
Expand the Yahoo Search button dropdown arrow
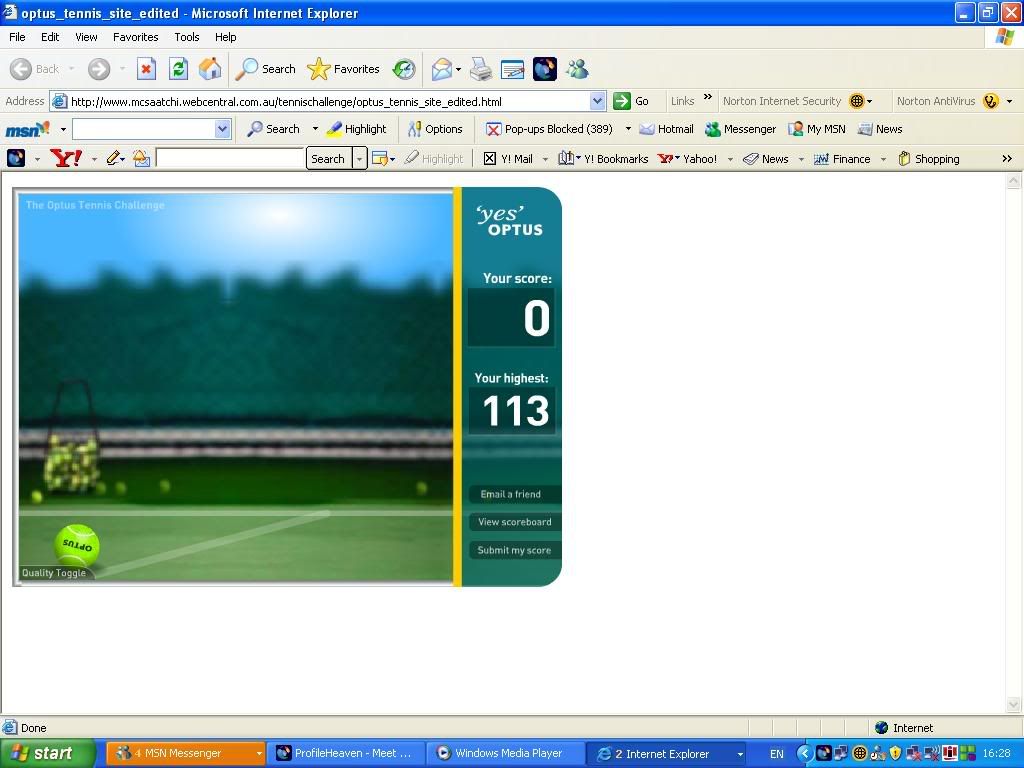[x=360, y=159]
